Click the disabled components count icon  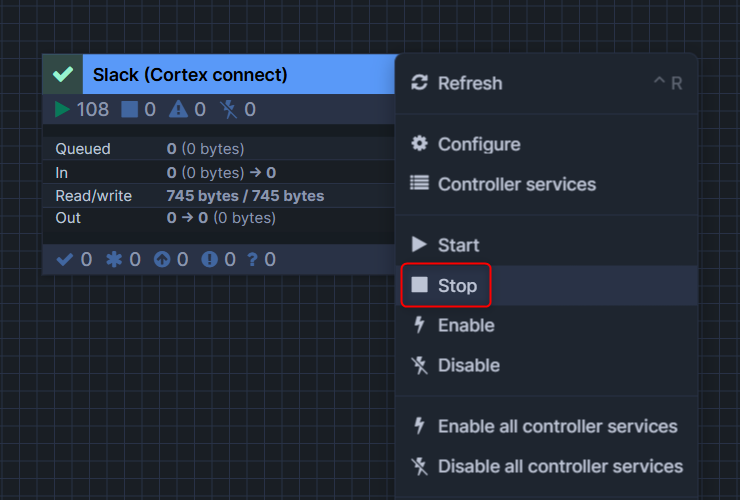click(228, 109)
